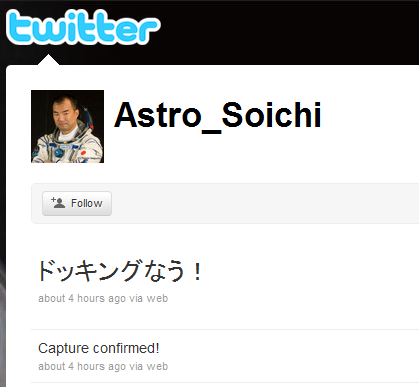Viewport: 419px width, 387px height.
Task: Click "web" link under the Japanese tweet
Action: pos(157,298)
